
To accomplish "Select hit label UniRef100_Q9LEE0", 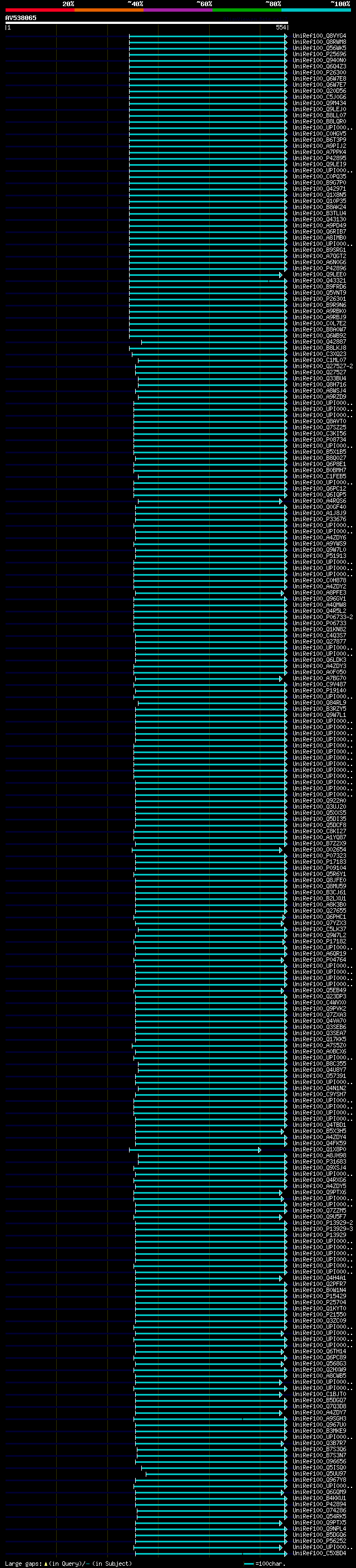I will [x=319, y=274].
